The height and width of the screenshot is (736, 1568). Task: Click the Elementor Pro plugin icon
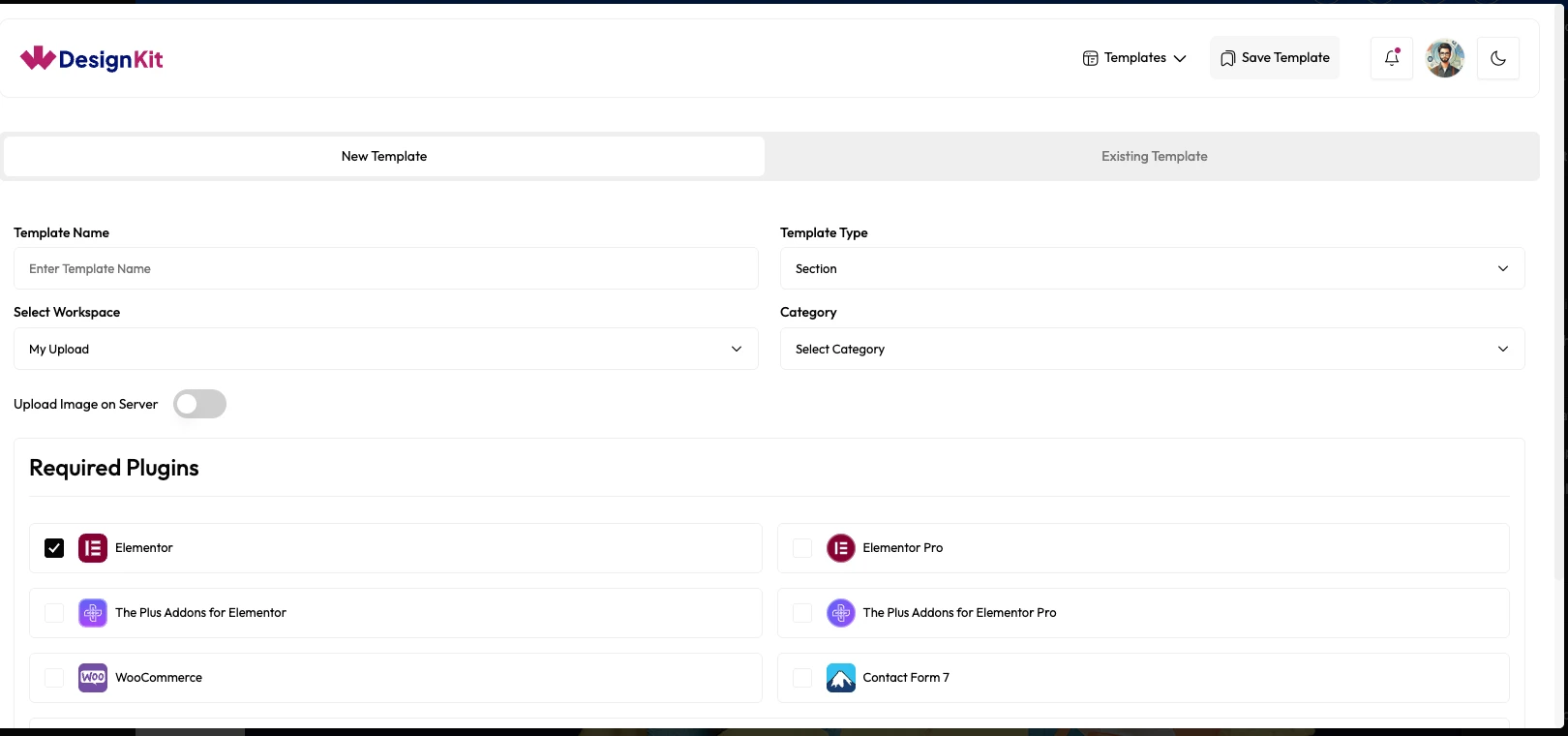pyautogui.click(x=841, y=548)
